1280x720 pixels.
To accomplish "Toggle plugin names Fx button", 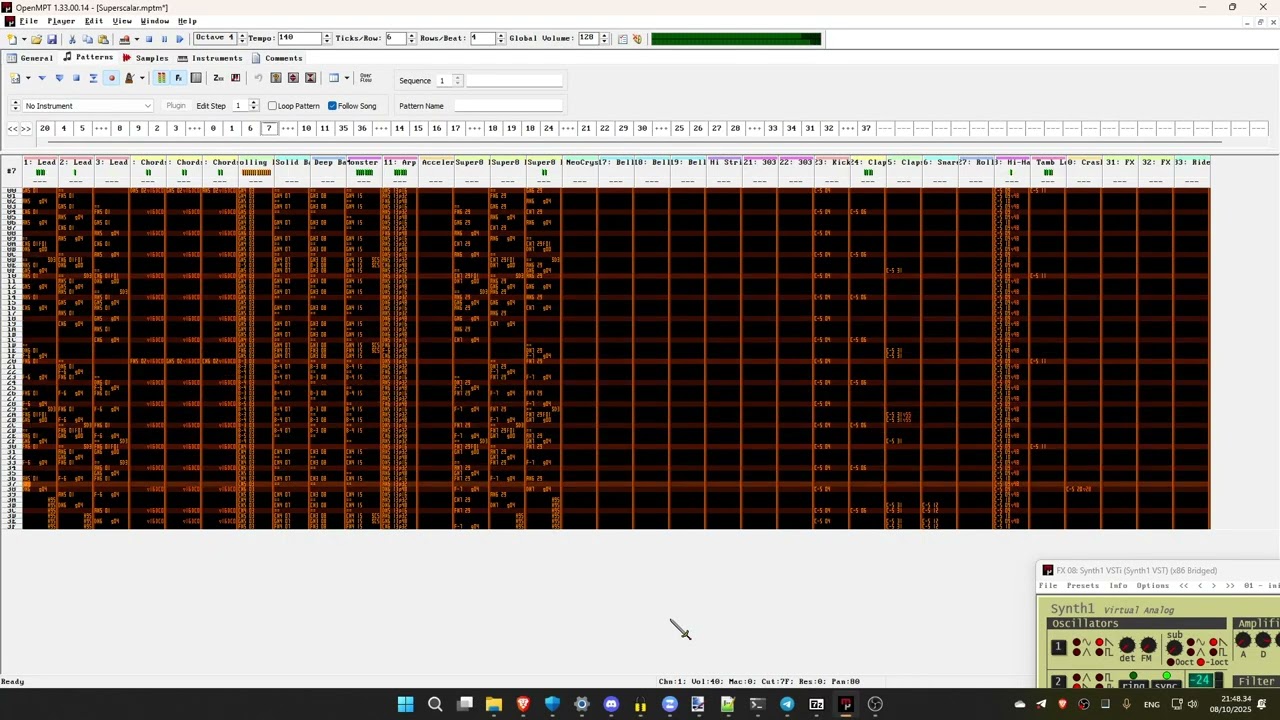I will [178, 78].
